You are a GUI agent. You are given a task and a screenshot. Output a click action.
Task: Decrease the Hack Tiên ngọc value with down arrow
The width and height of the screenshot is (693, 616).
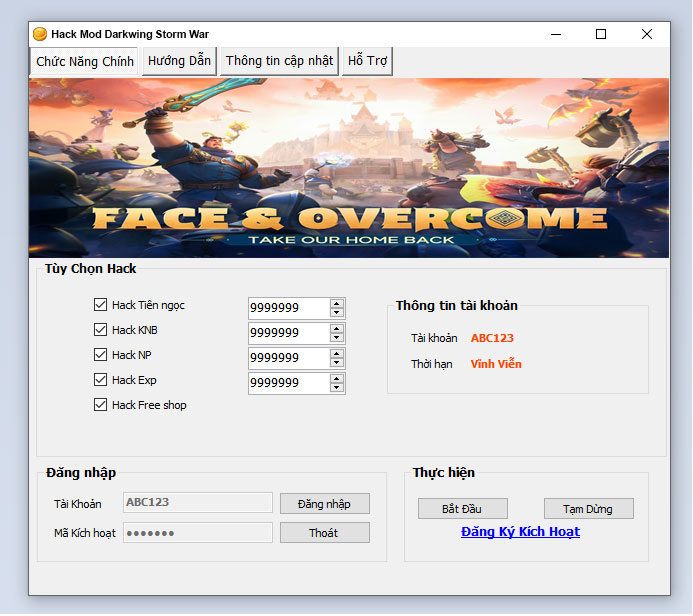pos(337,312)
